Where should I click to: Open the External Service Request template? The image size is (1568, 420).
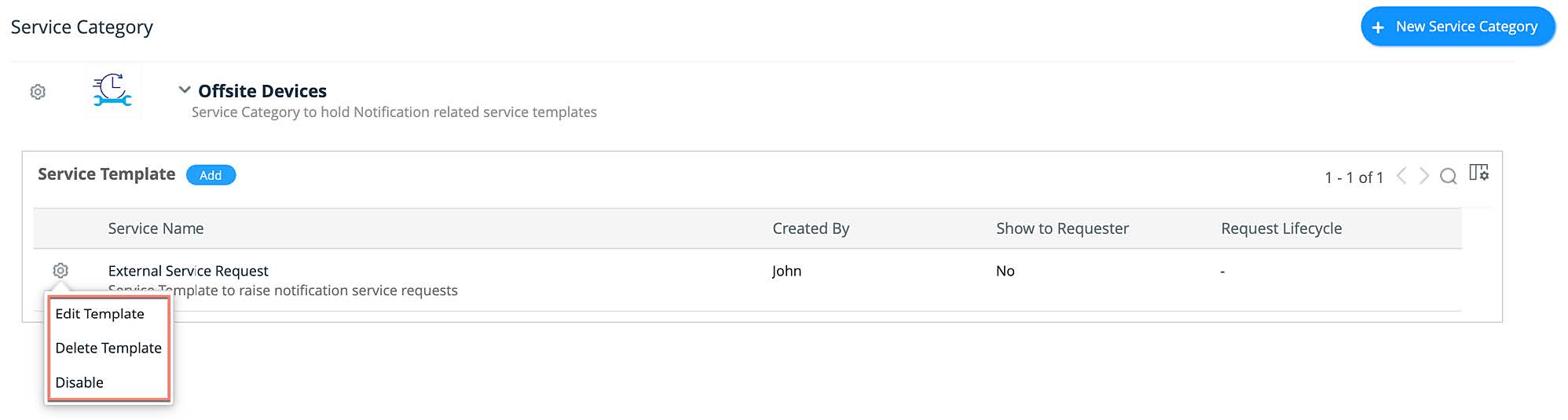tap(189, 271)
